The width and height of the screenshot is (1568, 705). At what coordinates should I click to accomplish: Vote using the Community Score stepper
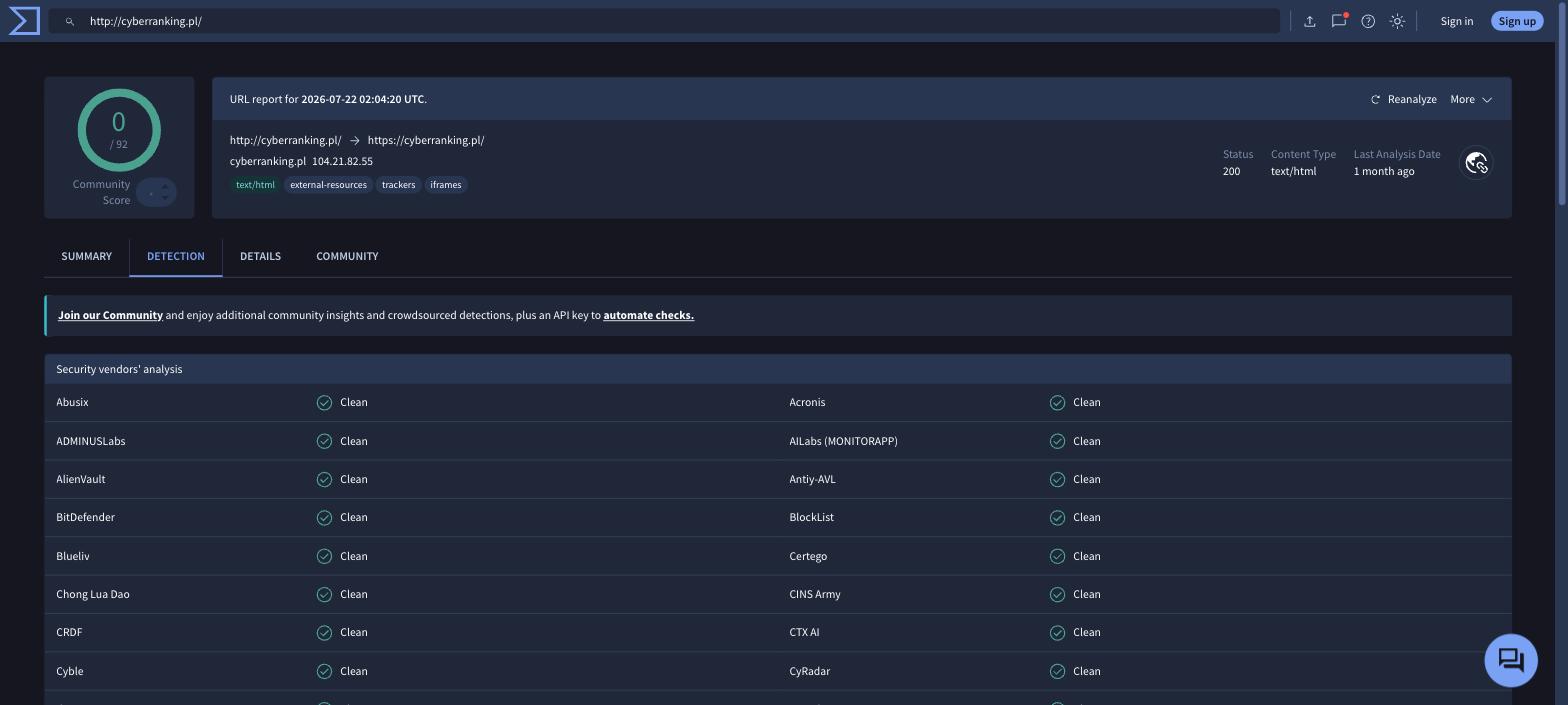pos(156,192)
